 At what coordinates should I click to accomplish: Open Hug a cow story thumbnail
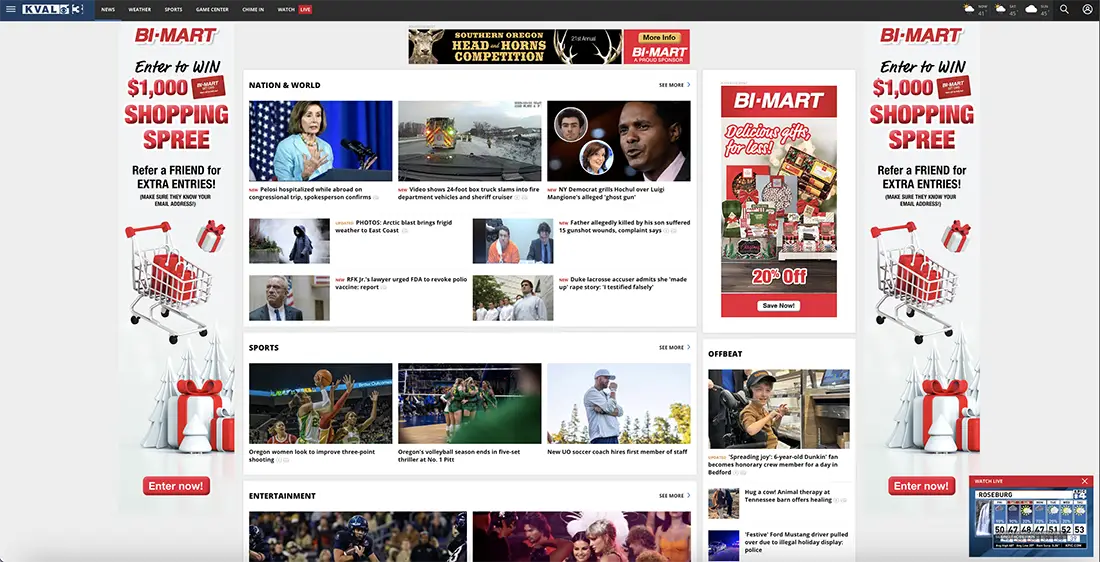point(723,503)
